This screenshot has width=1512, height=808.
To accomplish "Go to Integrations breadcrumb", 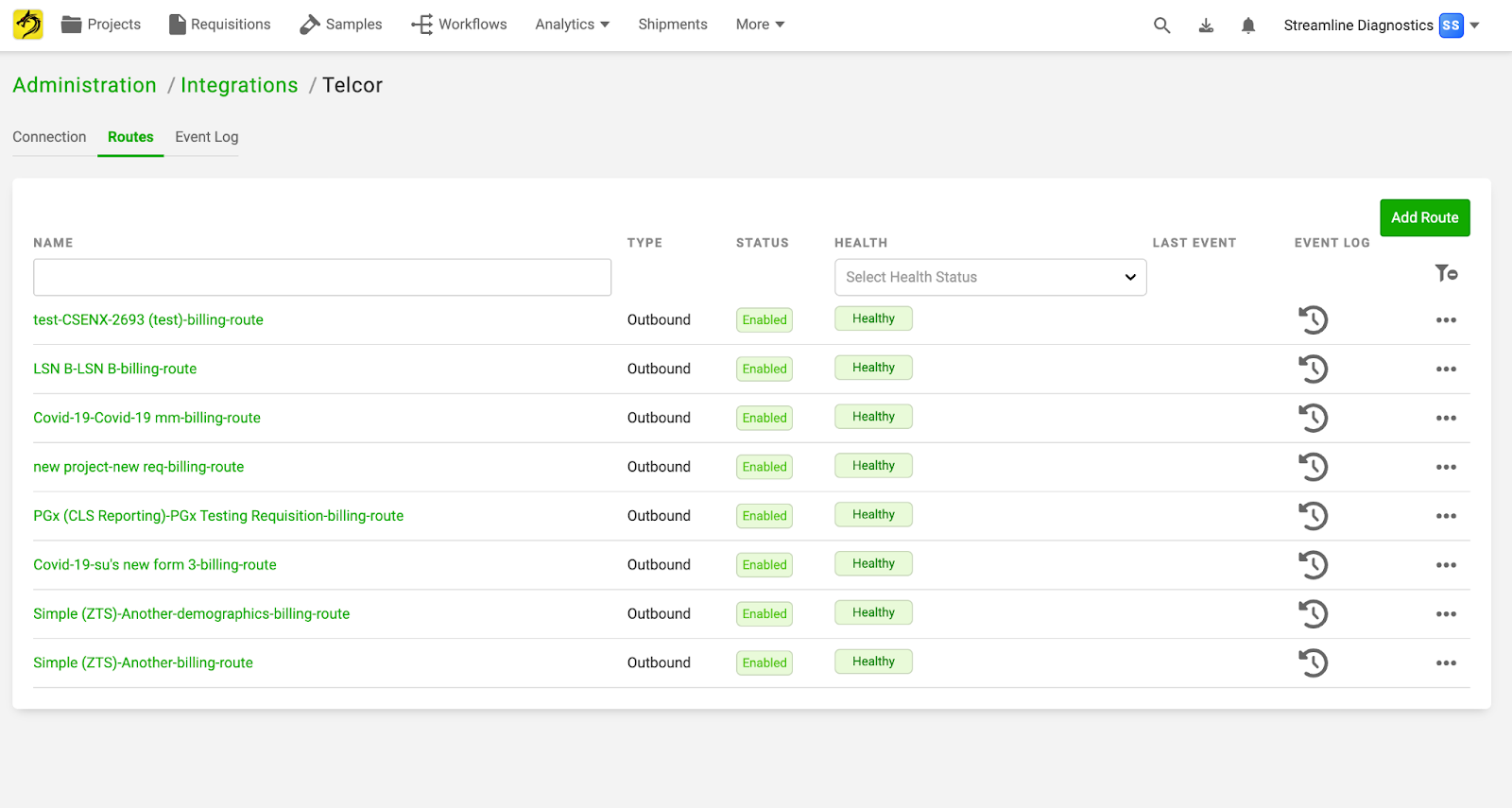I will 239,85.
